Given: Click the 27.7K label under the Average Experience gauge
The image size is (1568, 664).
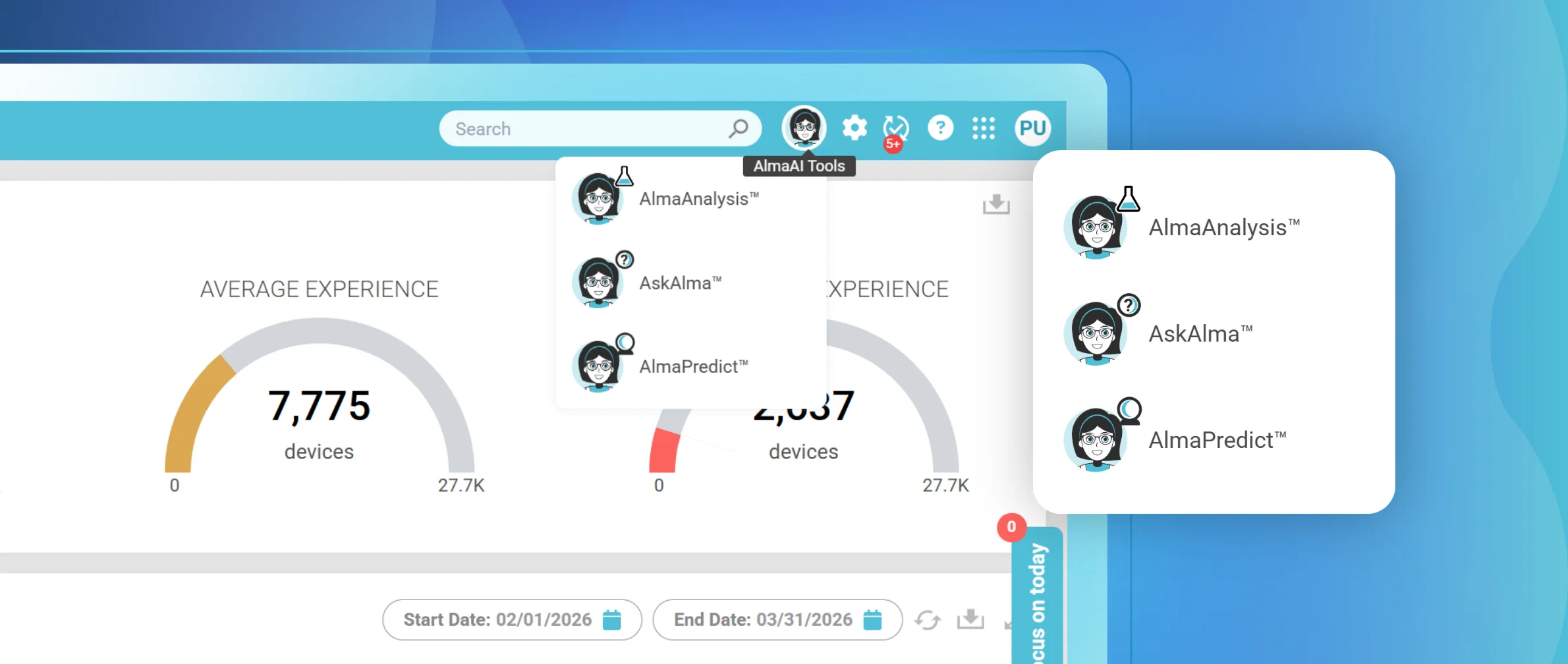Looking at the screenshot, I should point(461,485).
